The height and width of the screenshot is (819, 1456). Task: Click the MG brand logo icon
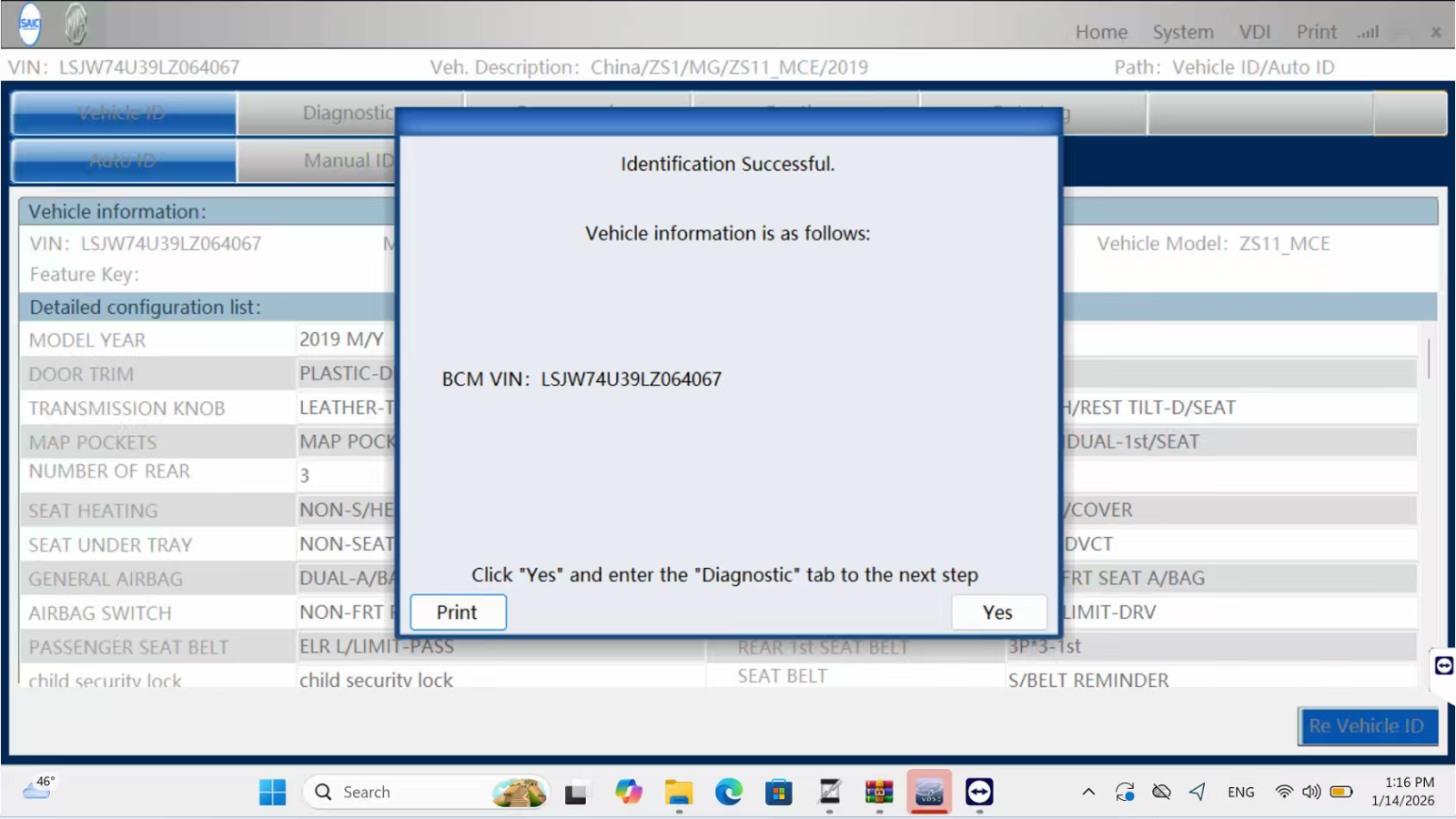[x=76, y=24]
